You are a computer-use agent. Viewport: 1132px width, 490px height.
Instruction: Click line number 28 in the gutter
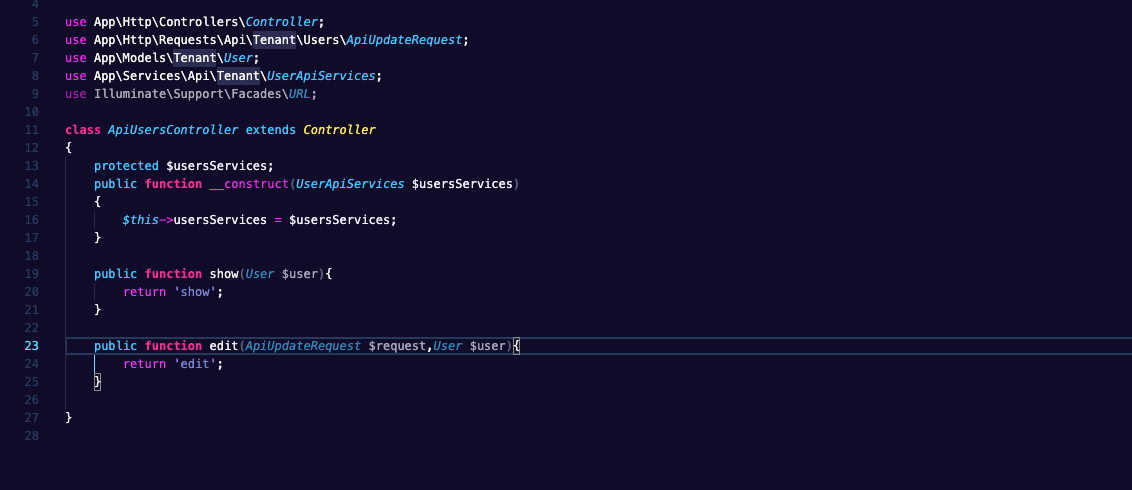pos(31,435)
